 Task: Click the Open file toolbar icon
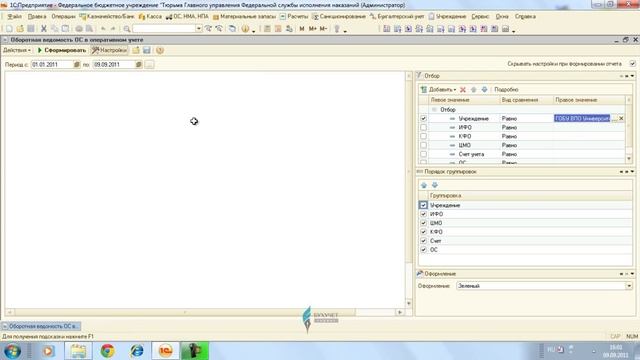point(20,29)
